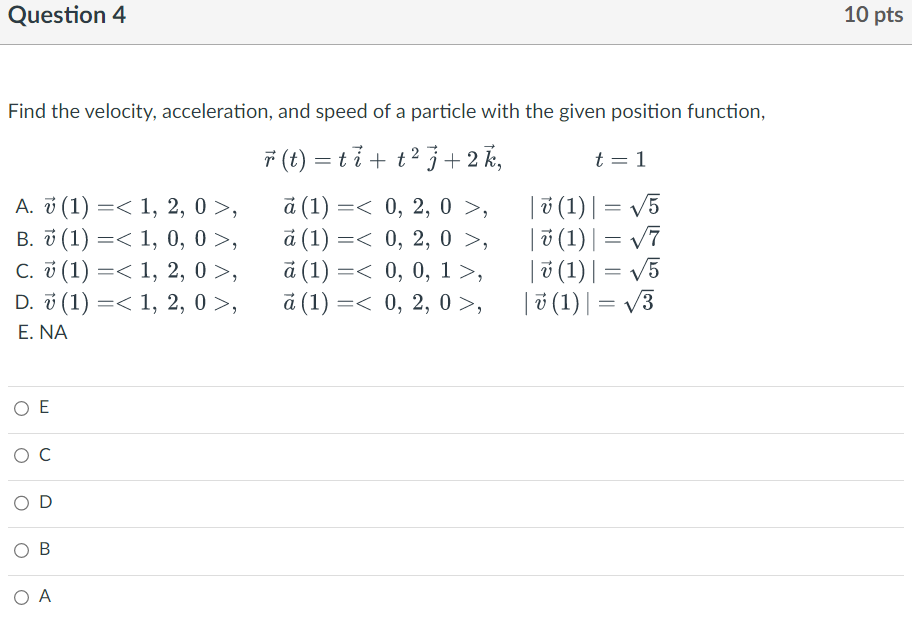Click the answer label C next to its radio
Image resolution: width=912 pixels, height=635 pixels.
[x=43, y=455]
